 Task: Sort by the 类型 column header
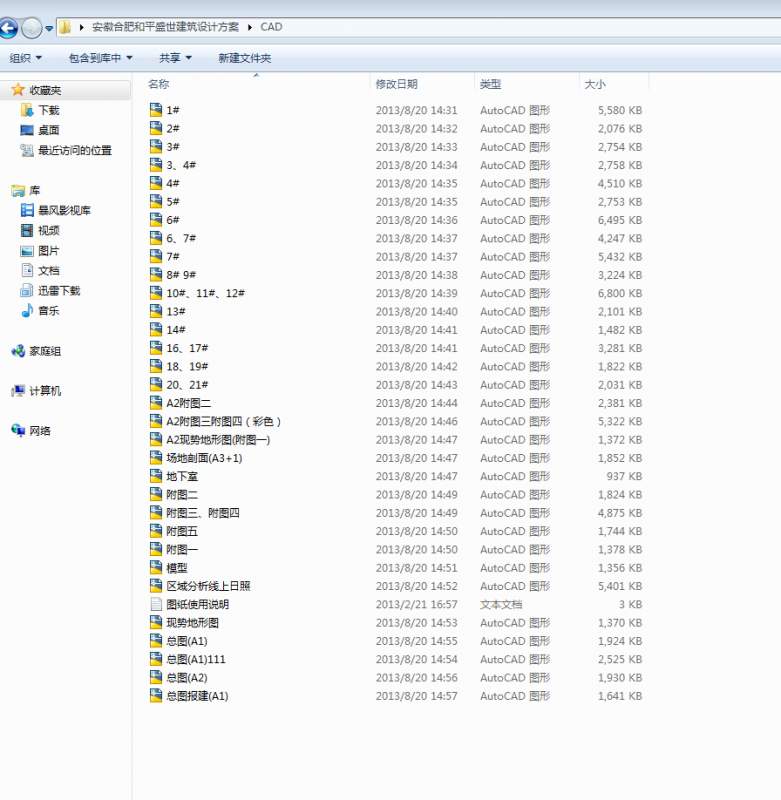490,84
